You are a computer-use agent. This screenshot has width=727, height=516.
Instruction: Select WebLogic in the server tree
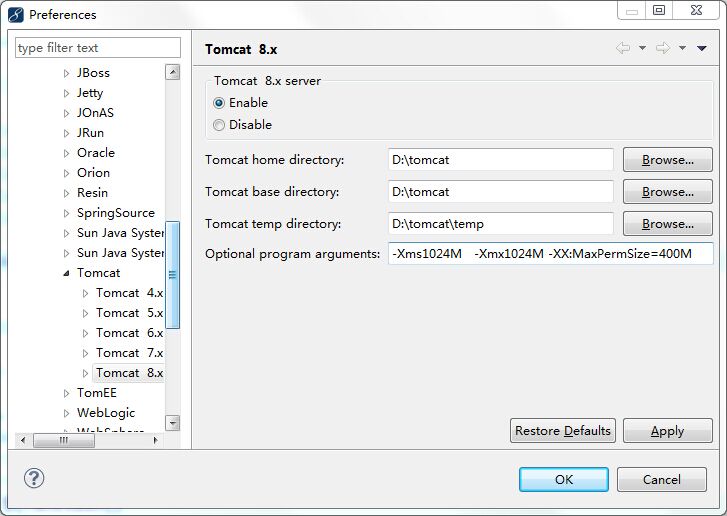pos(106,413)
